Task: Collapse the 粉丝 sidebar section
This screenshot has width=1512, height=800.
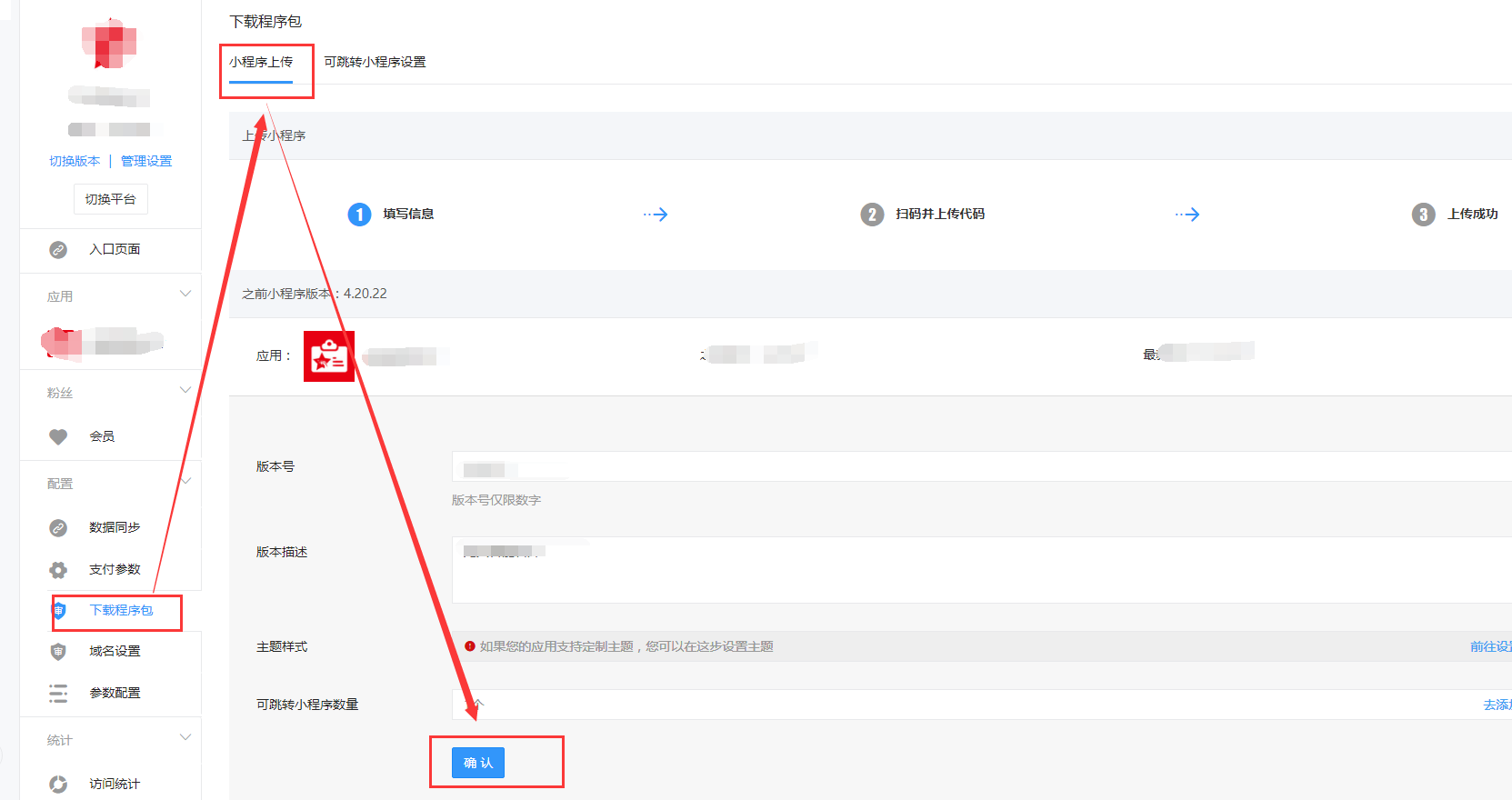Action: pos(185,390)
